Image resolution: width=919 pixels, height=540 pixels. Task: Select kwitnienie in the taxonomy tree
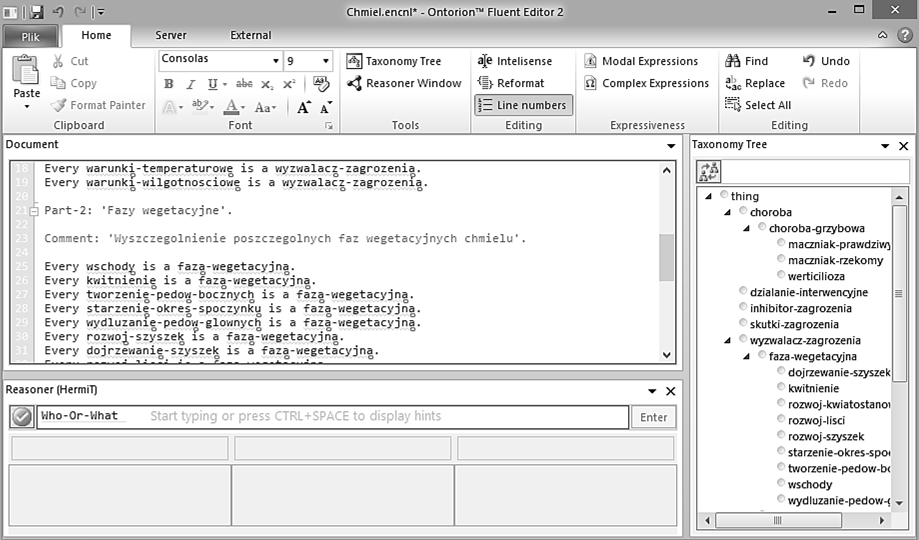[x=813, y=388]
